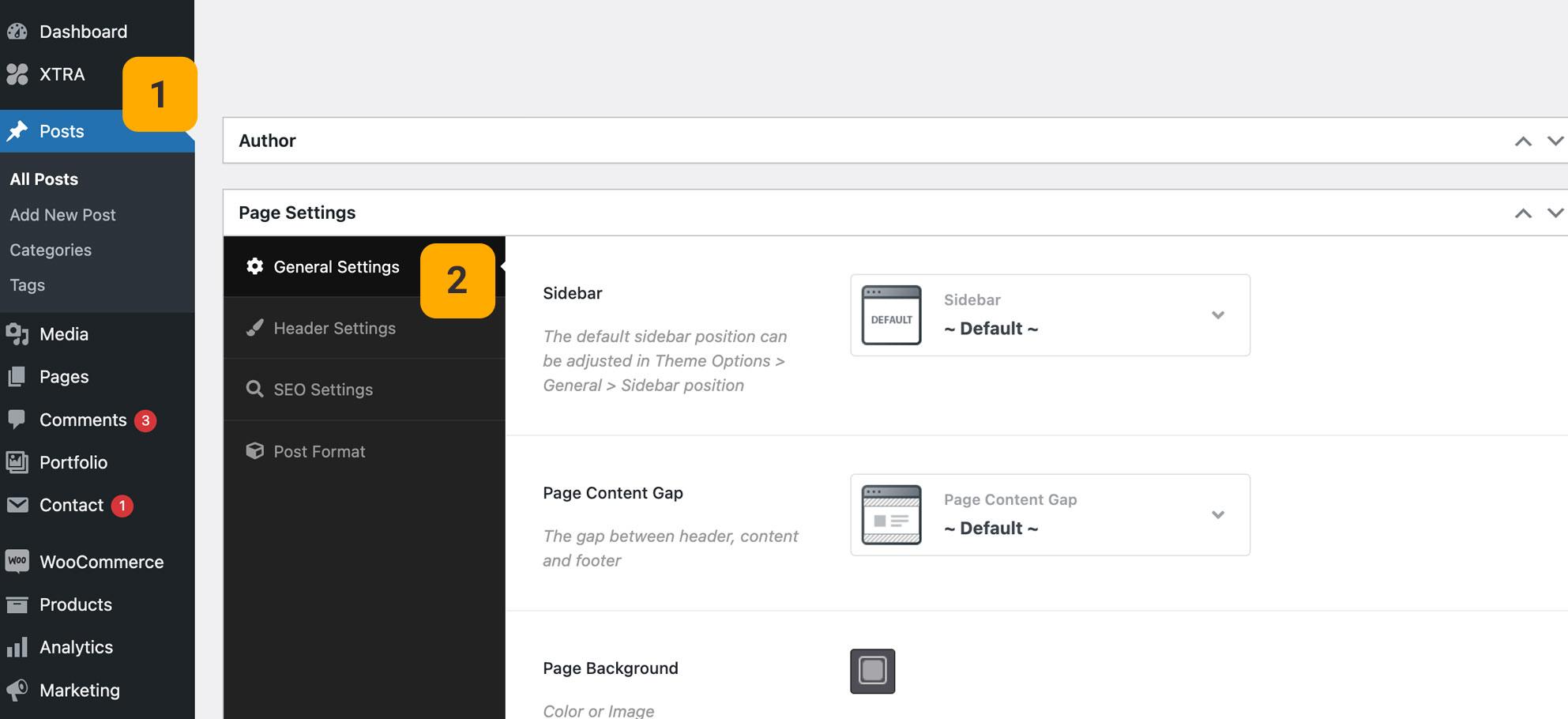Click the Contact envelope icon
The width and height of the screenshot is (1568, 719).
tap(17, 505)
